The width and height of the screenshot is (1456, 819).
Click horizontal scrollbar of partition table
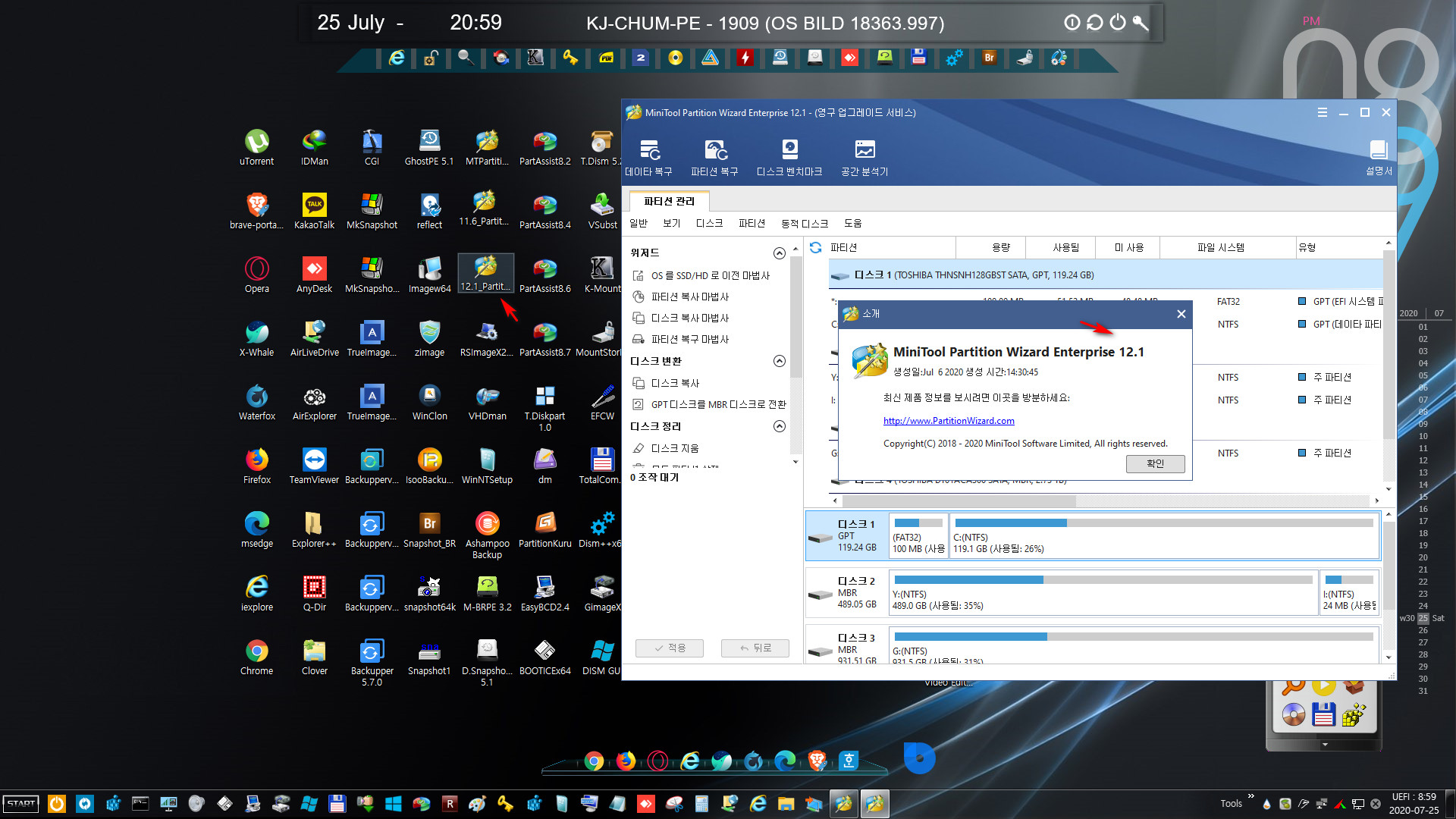pyautogui.click(x=959, y=500)
